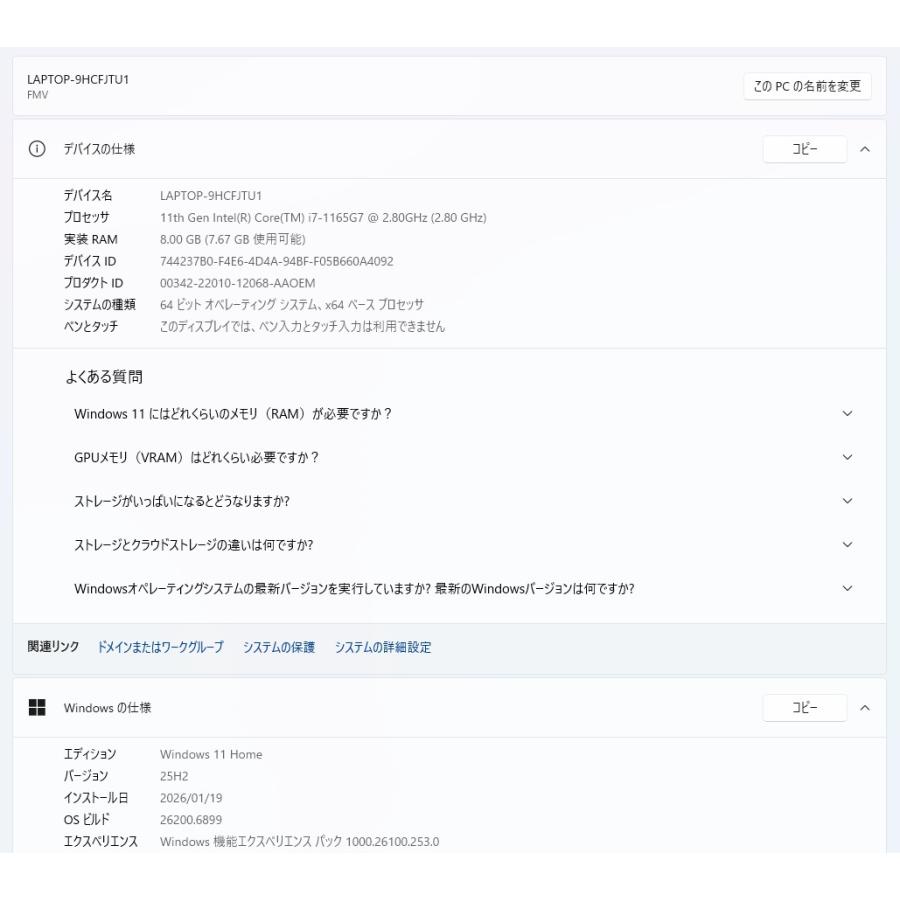Click the 実装 RAM field label
The height and width of the screenshot is (900, 900).
pos(91,239)
